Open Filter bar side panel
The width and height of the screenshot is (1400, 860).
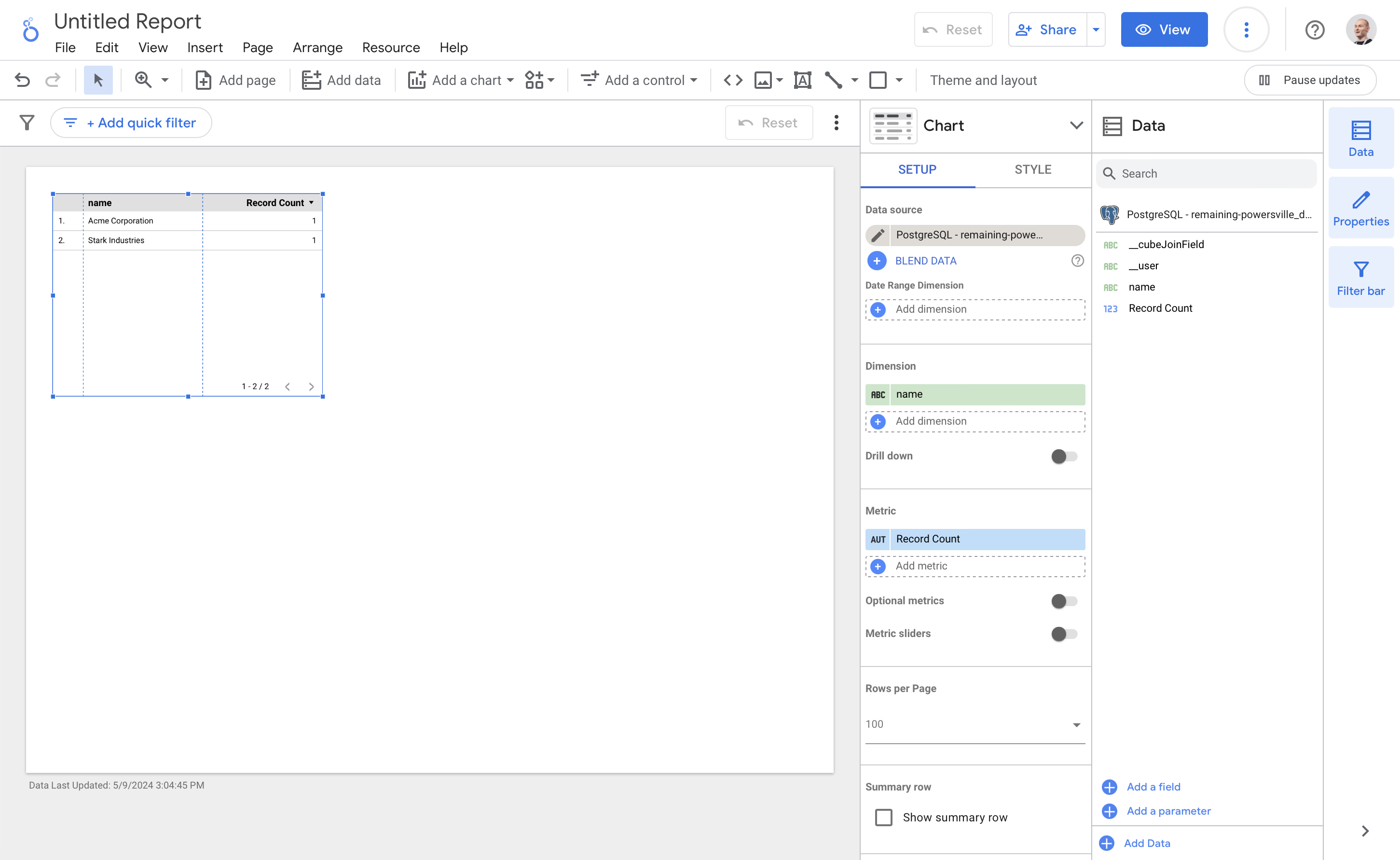(1360, 278)
